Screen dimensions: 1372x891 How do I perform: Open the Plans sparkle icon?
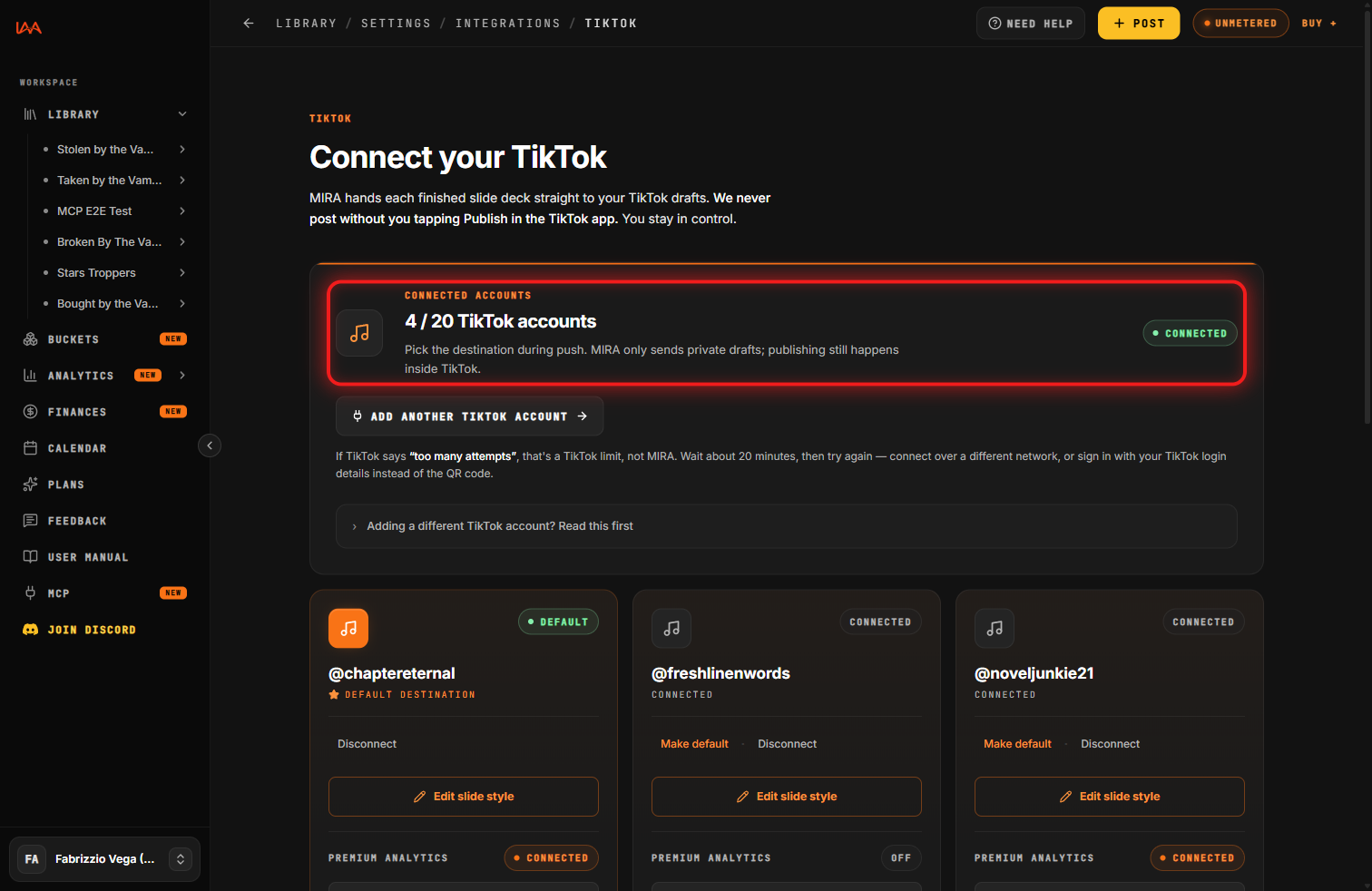coord(30,485)
